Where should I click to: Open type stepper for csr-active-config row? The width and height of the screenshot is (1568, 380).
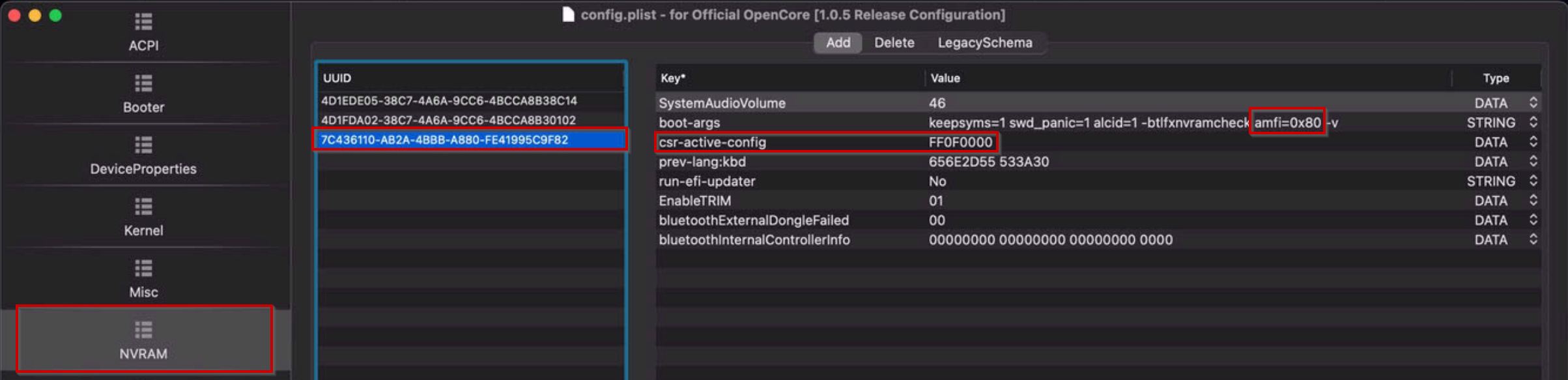click(1533, 141)
